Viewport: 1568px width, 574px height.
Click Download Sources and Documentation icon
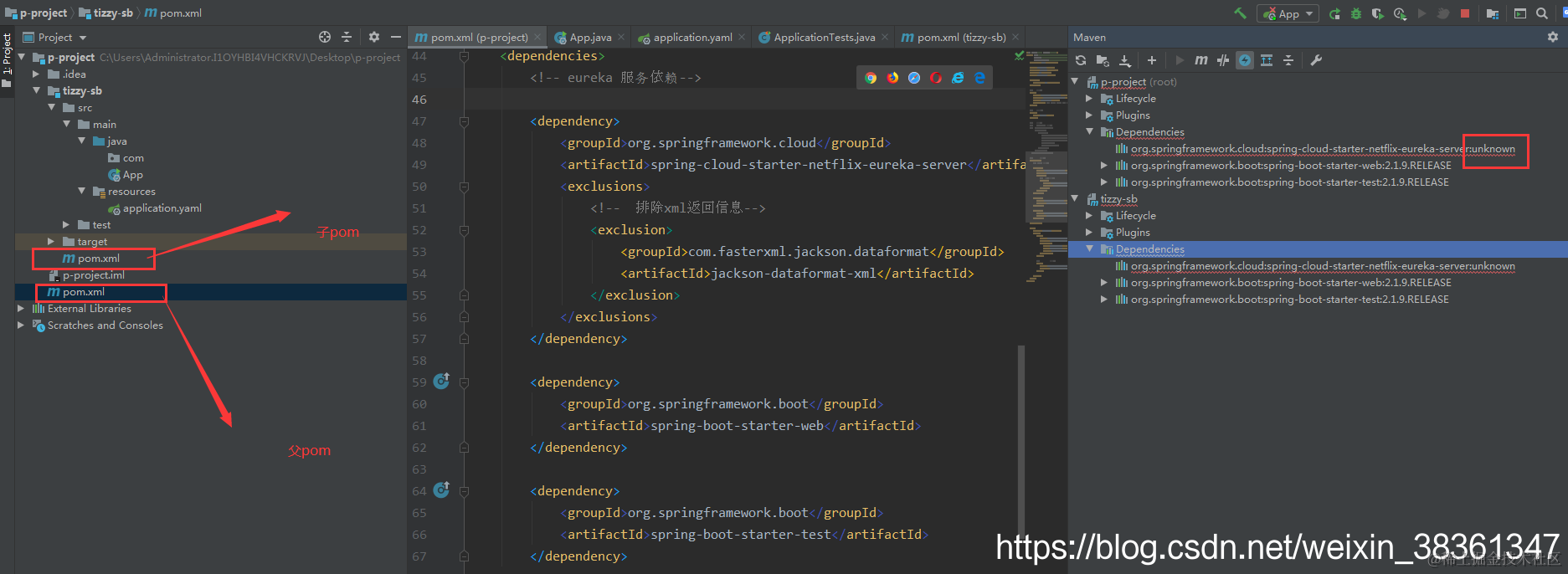1125,60
